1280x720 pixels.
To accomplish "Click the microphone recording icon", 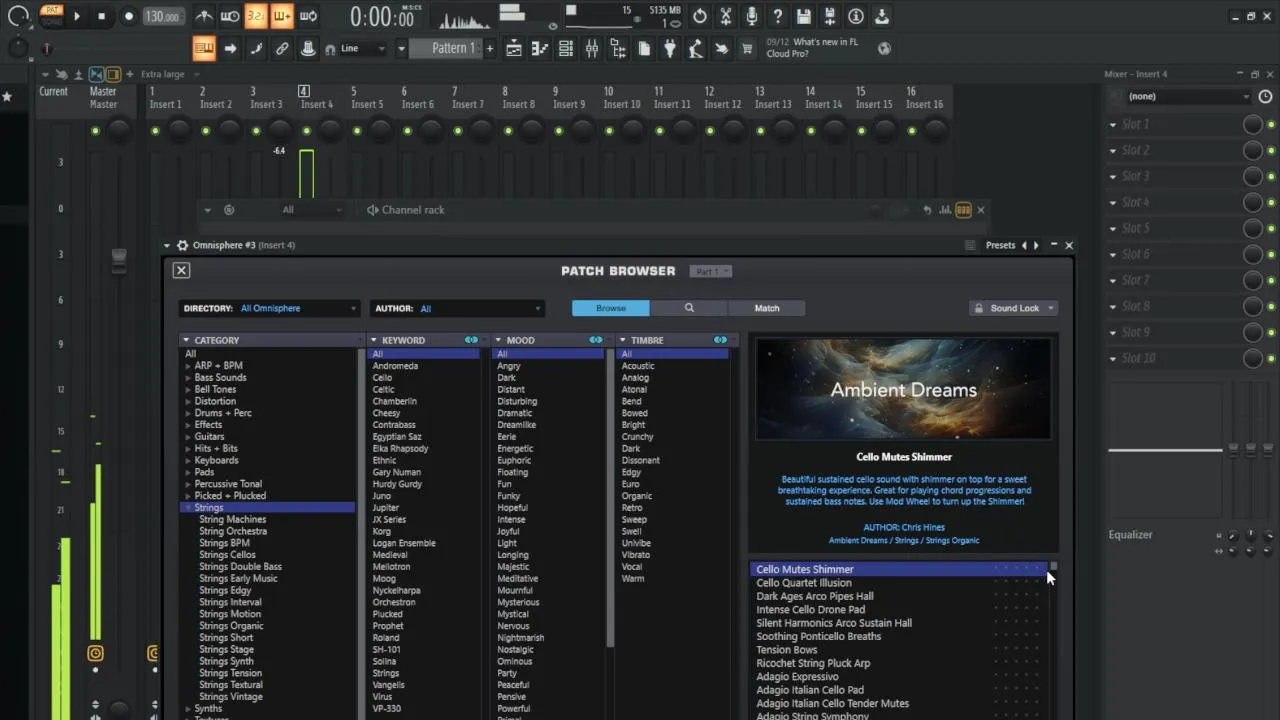I will pos(751,16).
